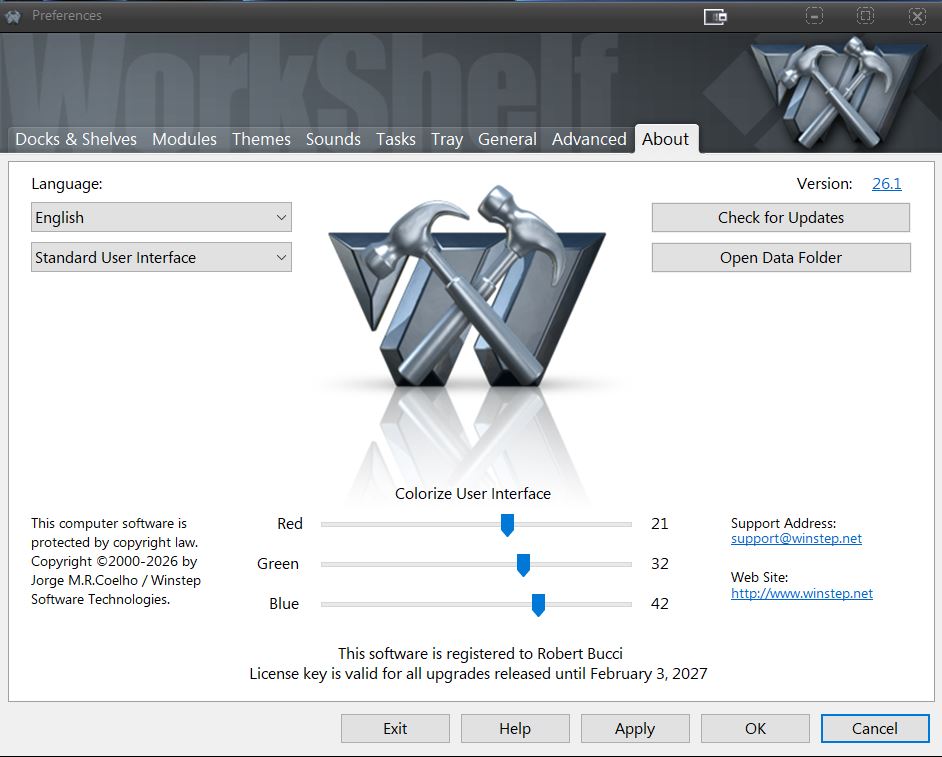This screenshot has width=942, height=757.
Task: Click the version 26.1 link
Action: (x=886, y=183)
